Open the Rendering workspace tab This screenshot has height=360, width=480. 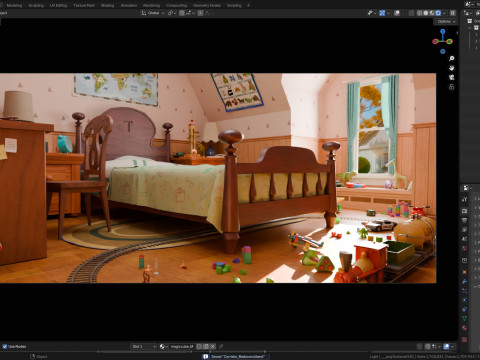click(151, 5)
